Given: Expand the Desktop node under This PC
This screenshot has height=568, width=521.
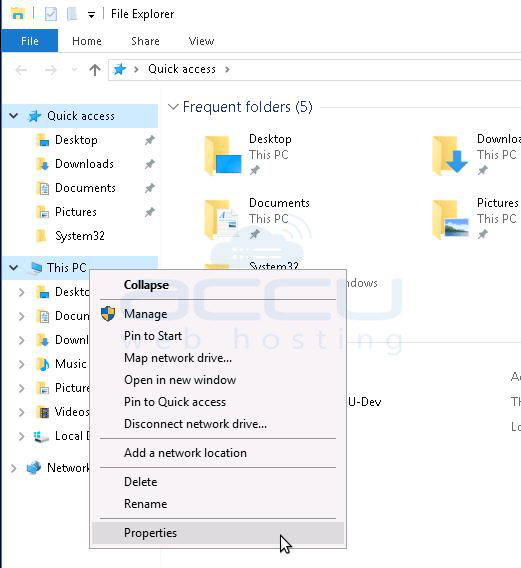Looking at the screenshot, I should pyautogui.click(x=21, y=292).
